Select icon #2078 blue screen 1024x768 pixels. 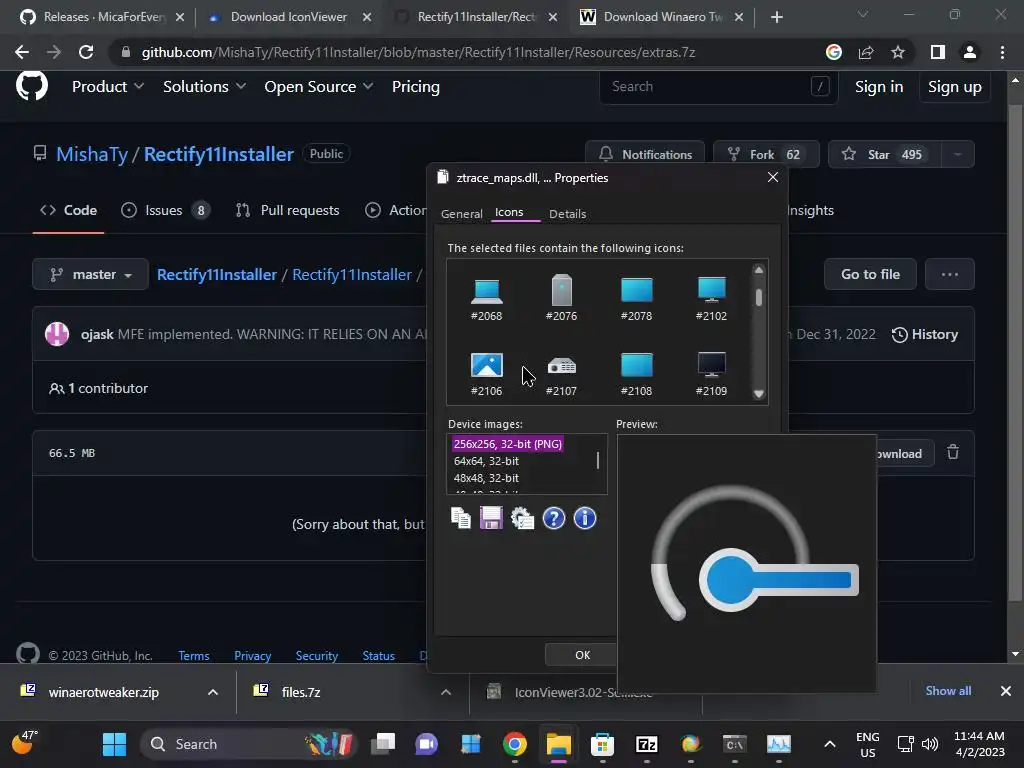coord(637,298)
